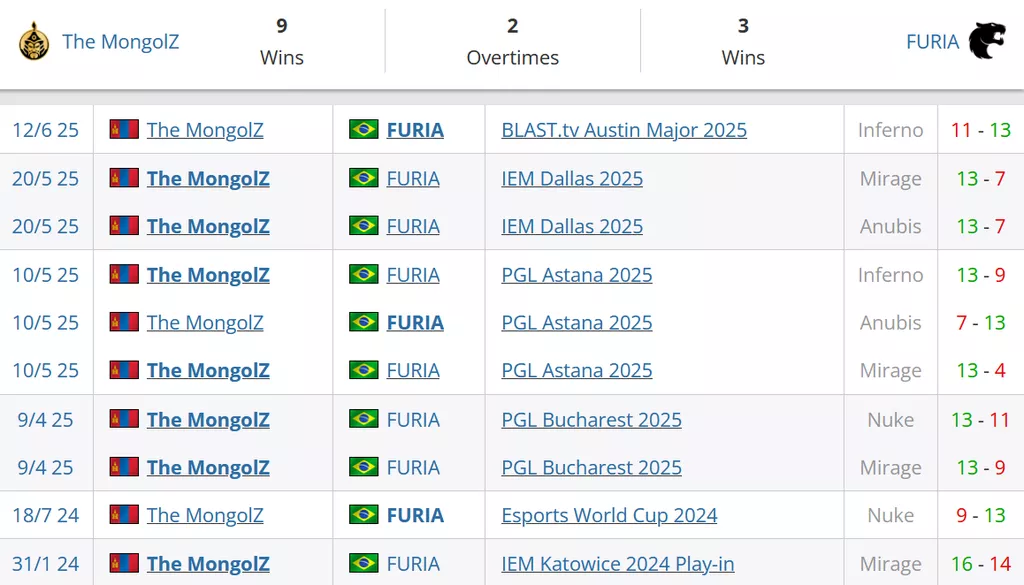1024x585 pixels.
Task: Click Brazil flag in Esports World Cup row
Action: pos(364,514)
